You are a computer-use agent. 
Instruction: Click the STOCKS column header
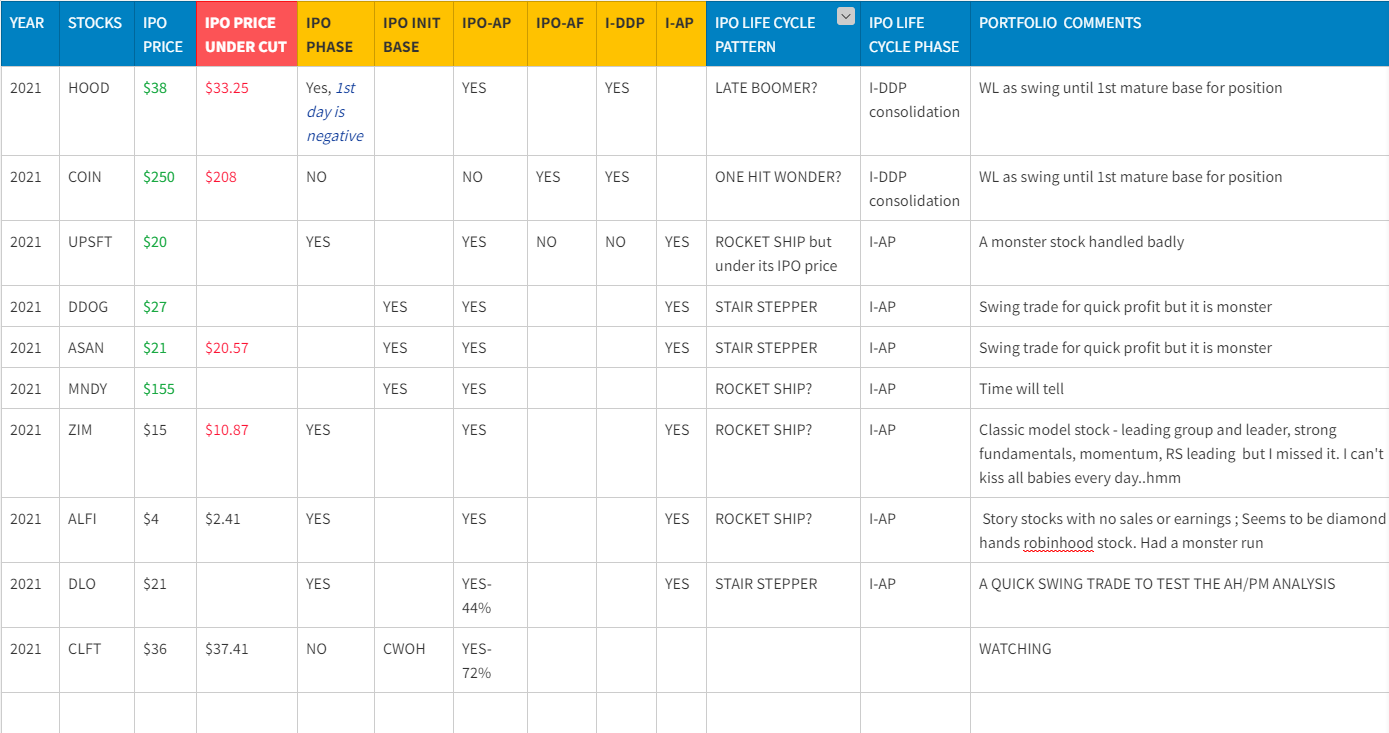[97, 34]
